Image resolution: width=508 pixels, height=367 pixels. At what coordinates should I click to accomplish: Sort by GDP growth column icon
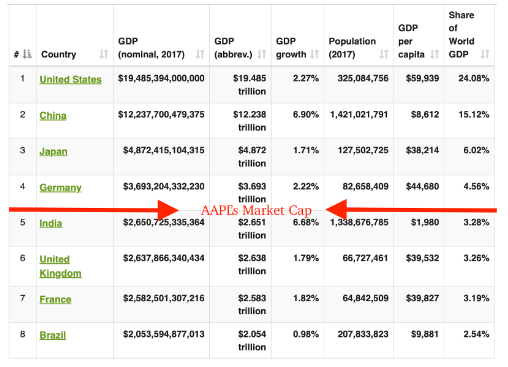(x=315, y=54)
